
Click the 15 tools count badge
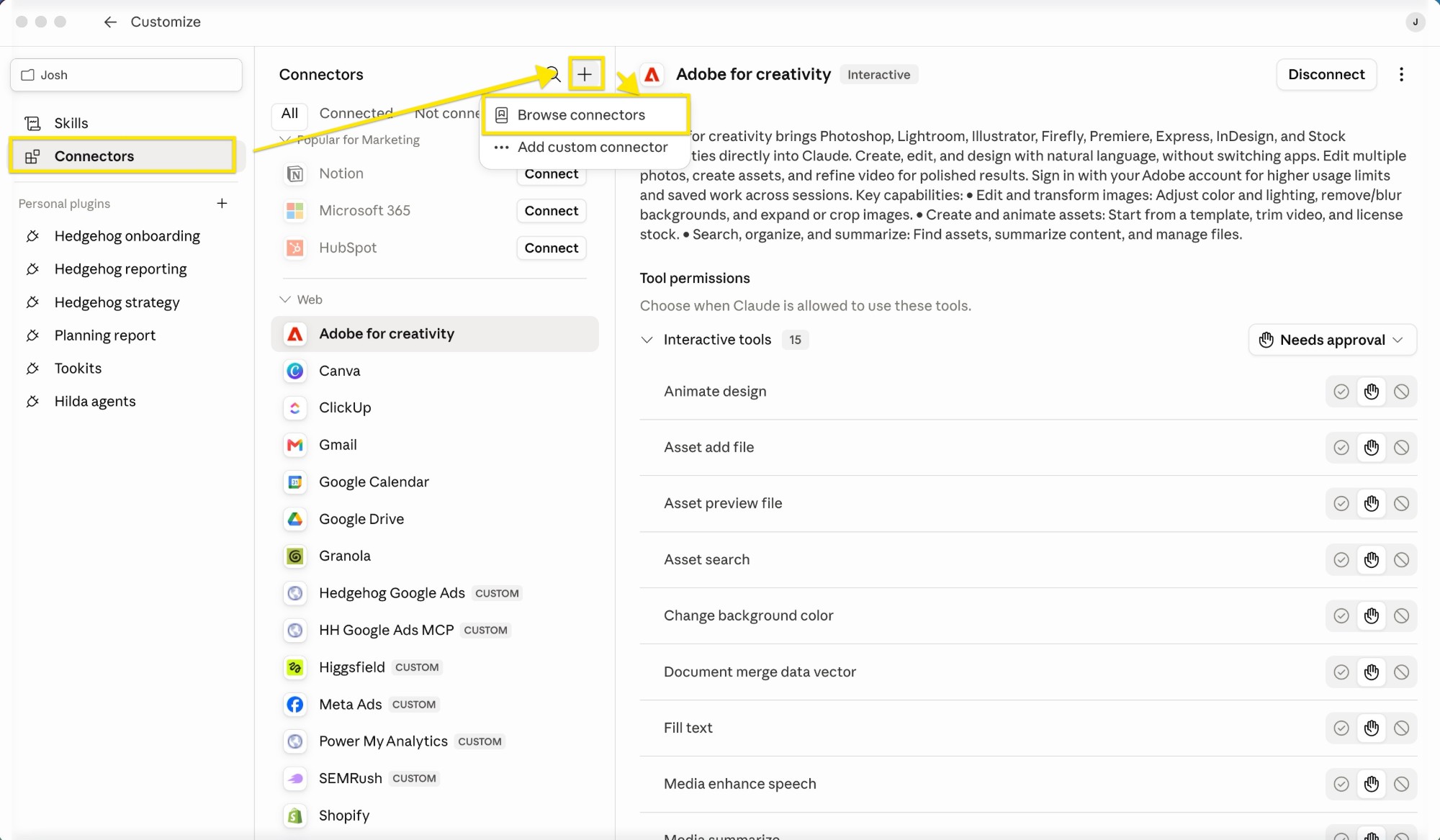pyautogui.click(x=795, y=340)
